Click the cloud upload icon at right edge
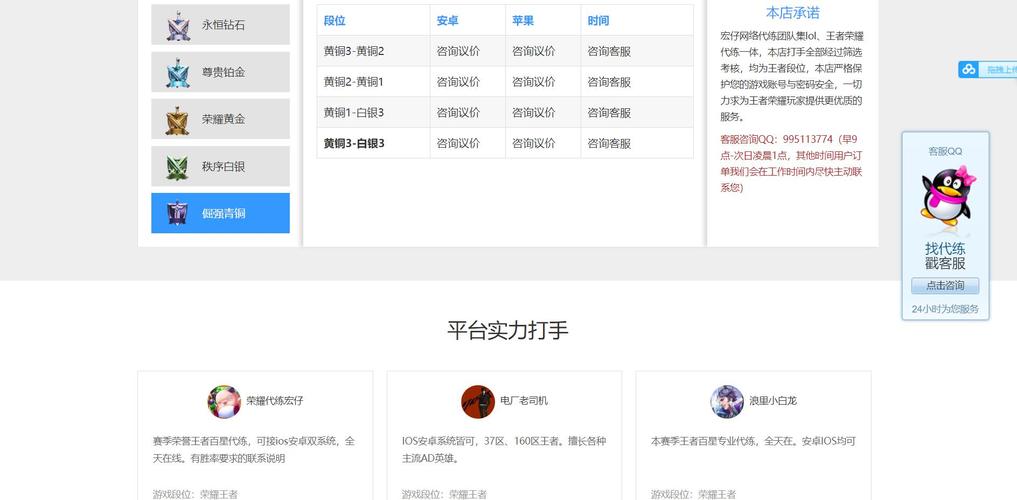 click(968, 69)
